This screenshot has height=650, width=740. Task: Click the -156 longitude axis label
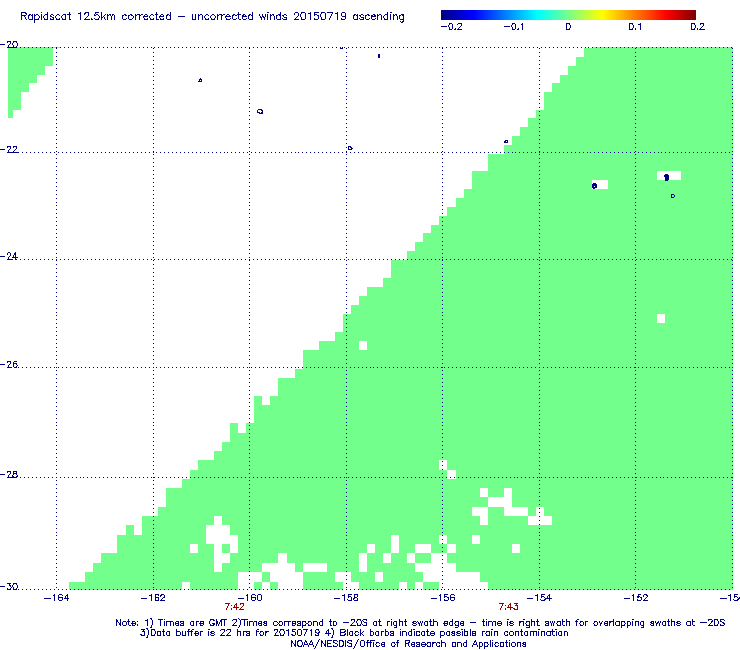pyautogui.click(x=443, y=598)
